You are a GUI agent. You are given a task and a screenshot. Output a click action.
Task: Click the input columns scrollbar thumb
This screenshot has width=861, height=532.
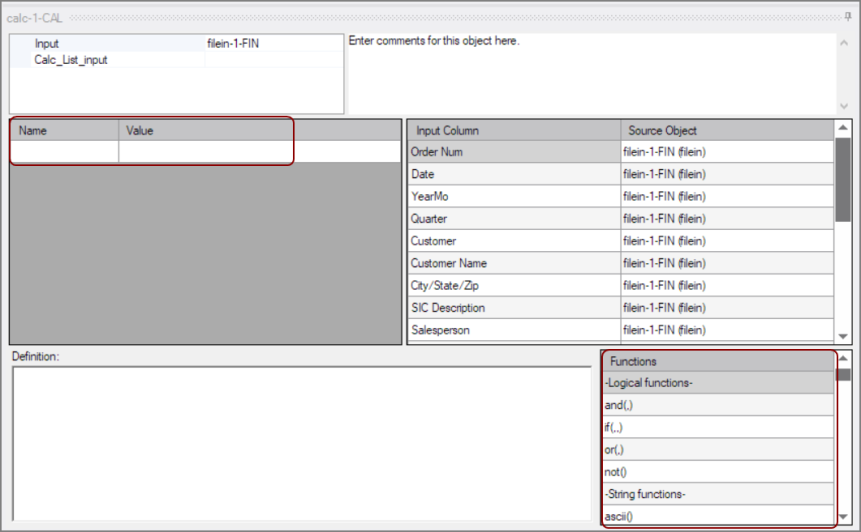843,180
